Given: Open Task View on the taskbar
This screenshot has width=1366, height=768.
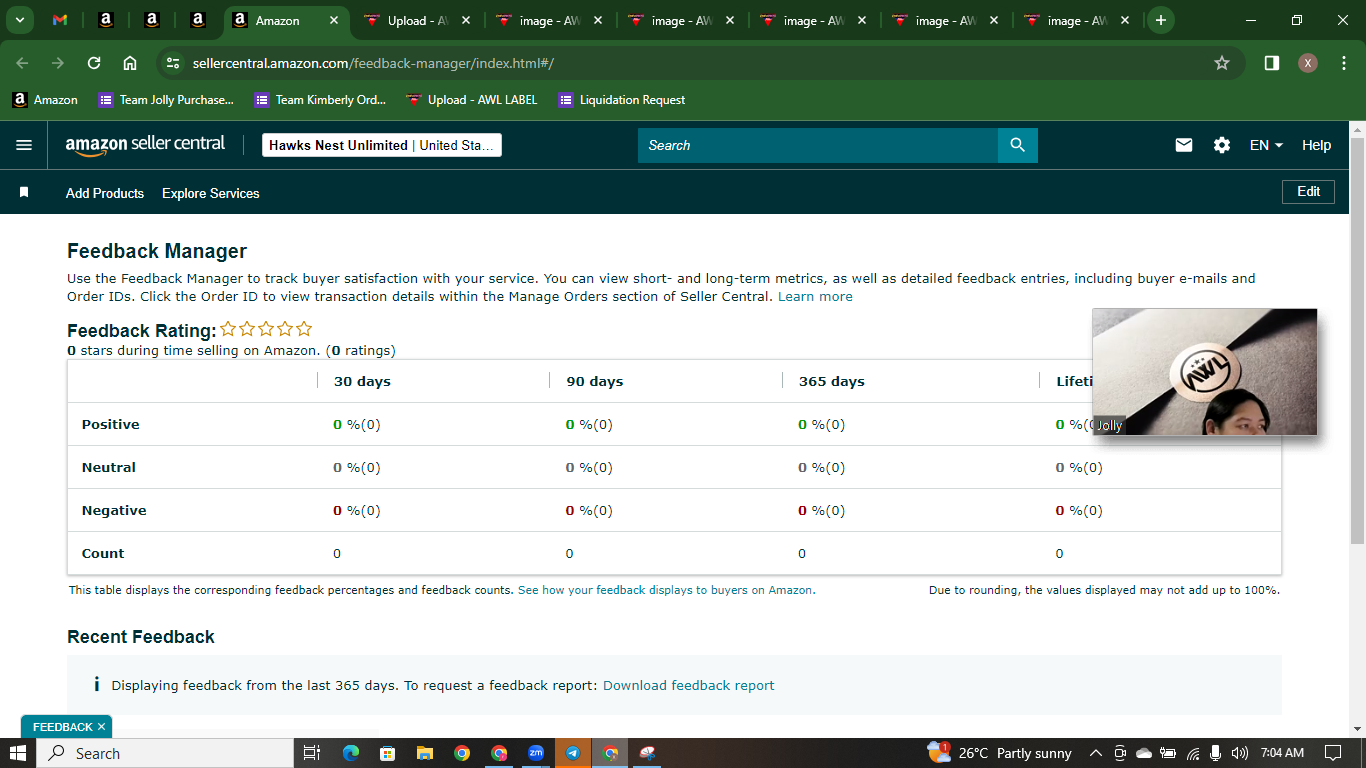Looking at the screenshot, I should point(311,753).
